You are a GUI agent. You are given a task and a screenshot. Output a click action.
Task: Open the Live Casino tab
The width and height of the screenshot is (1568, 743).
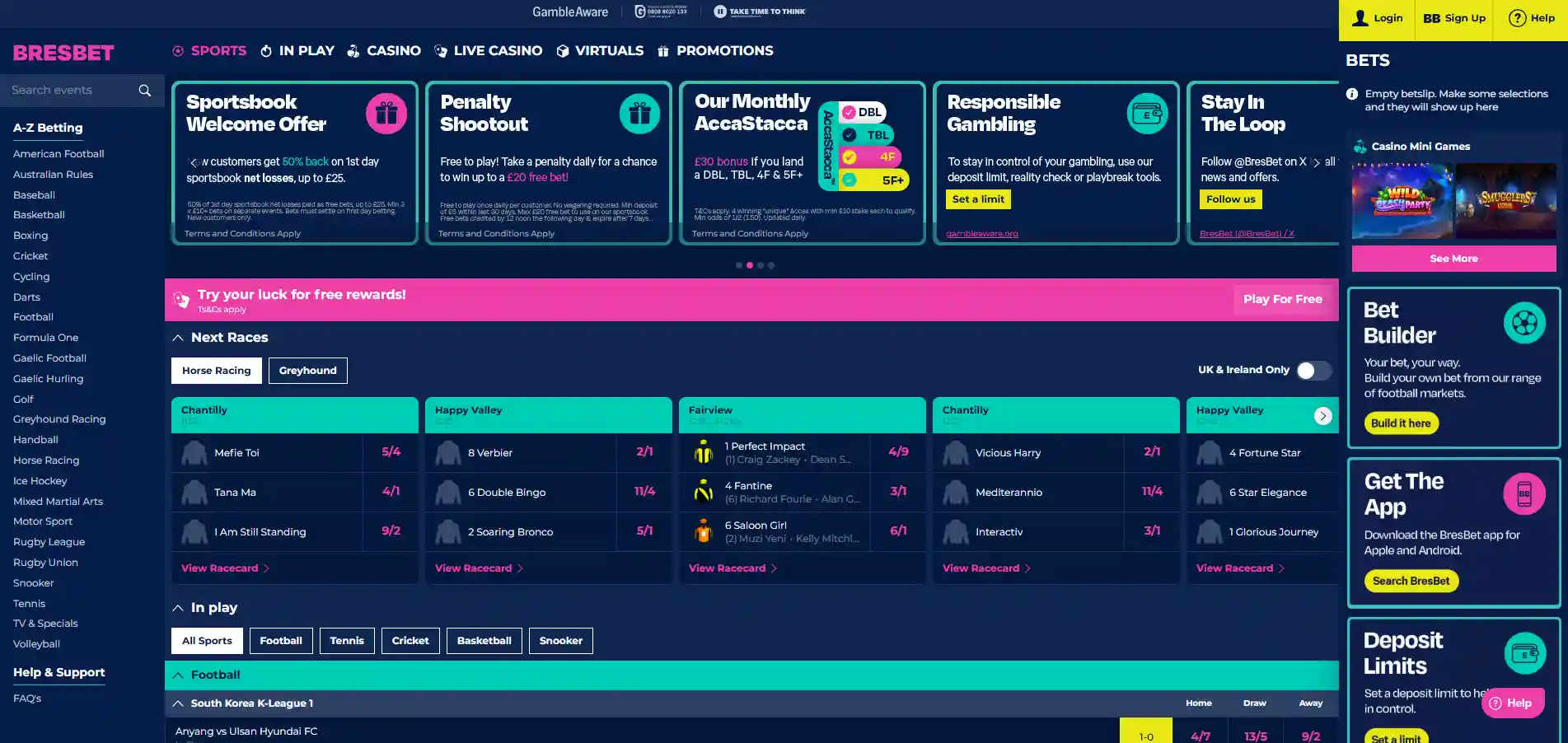(x=488, y=51)
